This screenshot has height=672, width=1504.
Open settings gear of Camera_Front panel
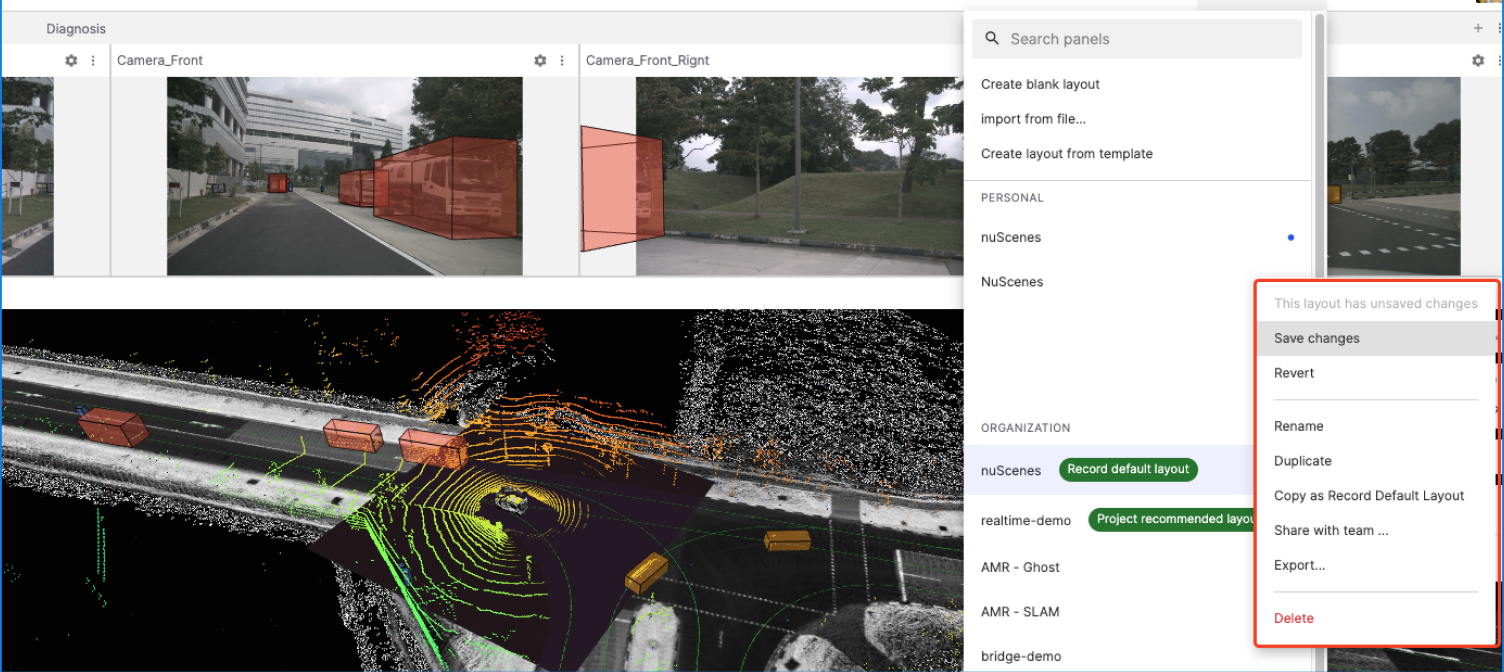[540, 60]
